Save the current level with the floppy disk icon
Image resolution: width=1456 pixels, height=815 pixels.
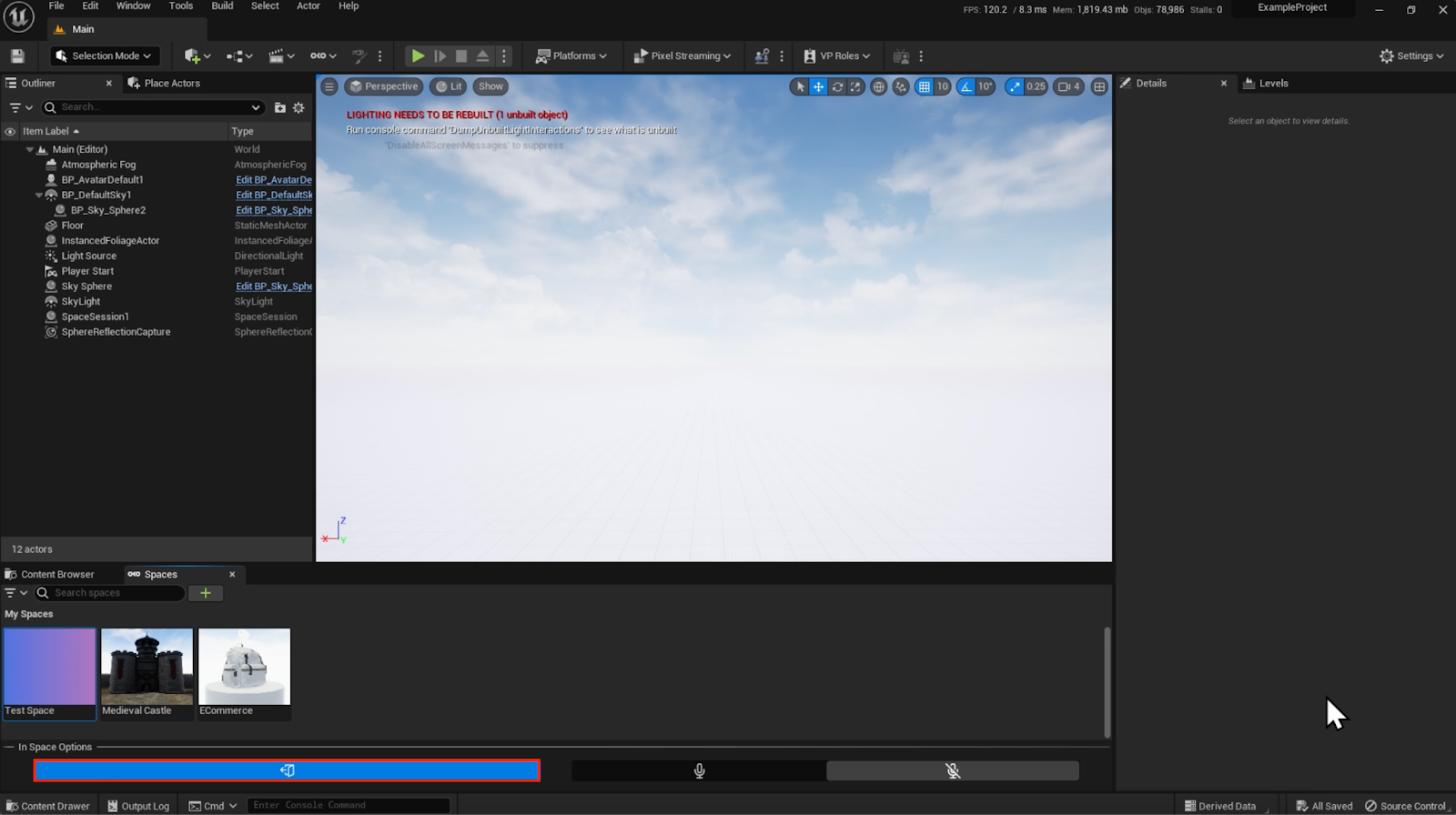(17, 56)
